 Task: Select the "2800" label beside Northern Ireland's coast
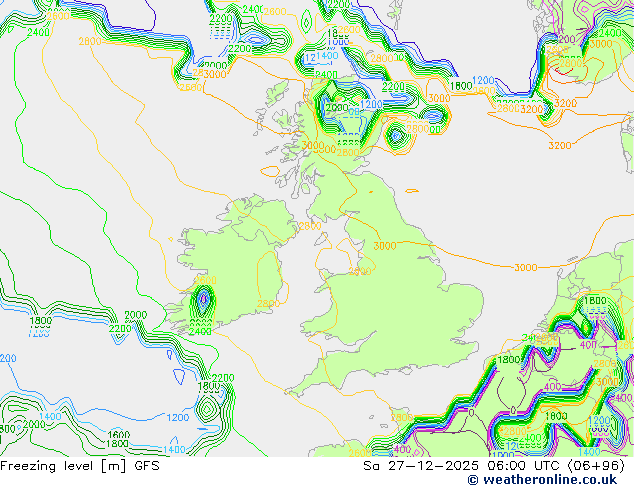(x=310, y=226)
